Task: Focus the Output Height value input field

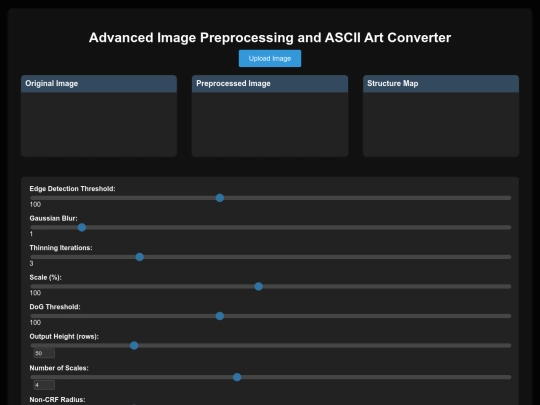Action: pyautogui.click(x=44, y=353)
